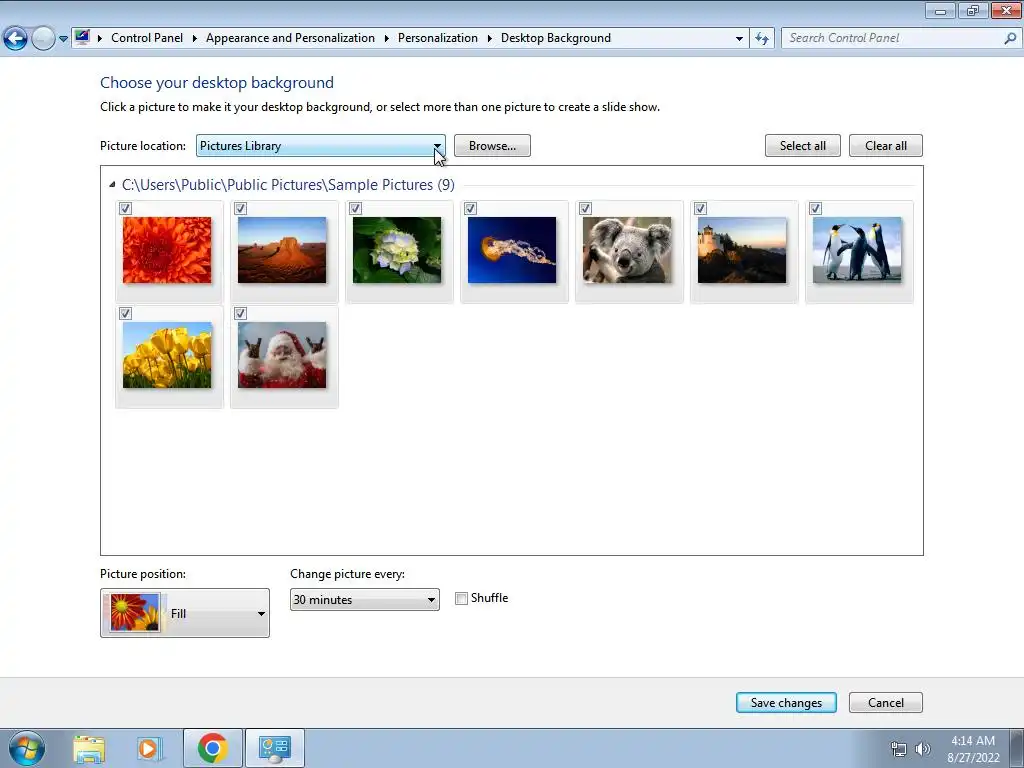Viewport: 1024px width, 768px height.
Task: Select the penguins thumbnail
Action: [x=857, y=250]
